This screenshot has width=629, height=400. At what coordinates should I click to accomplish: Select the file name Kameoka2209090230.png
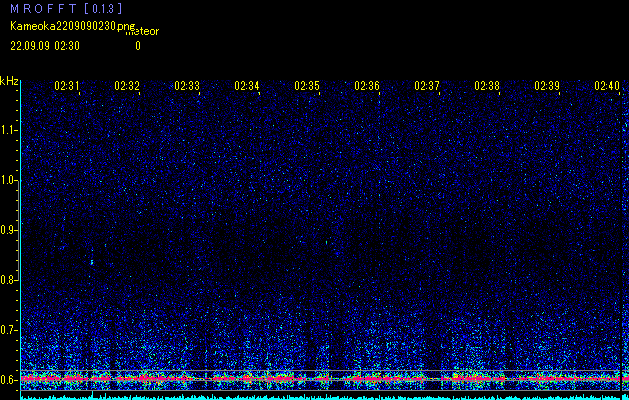(x=73, y=26)
